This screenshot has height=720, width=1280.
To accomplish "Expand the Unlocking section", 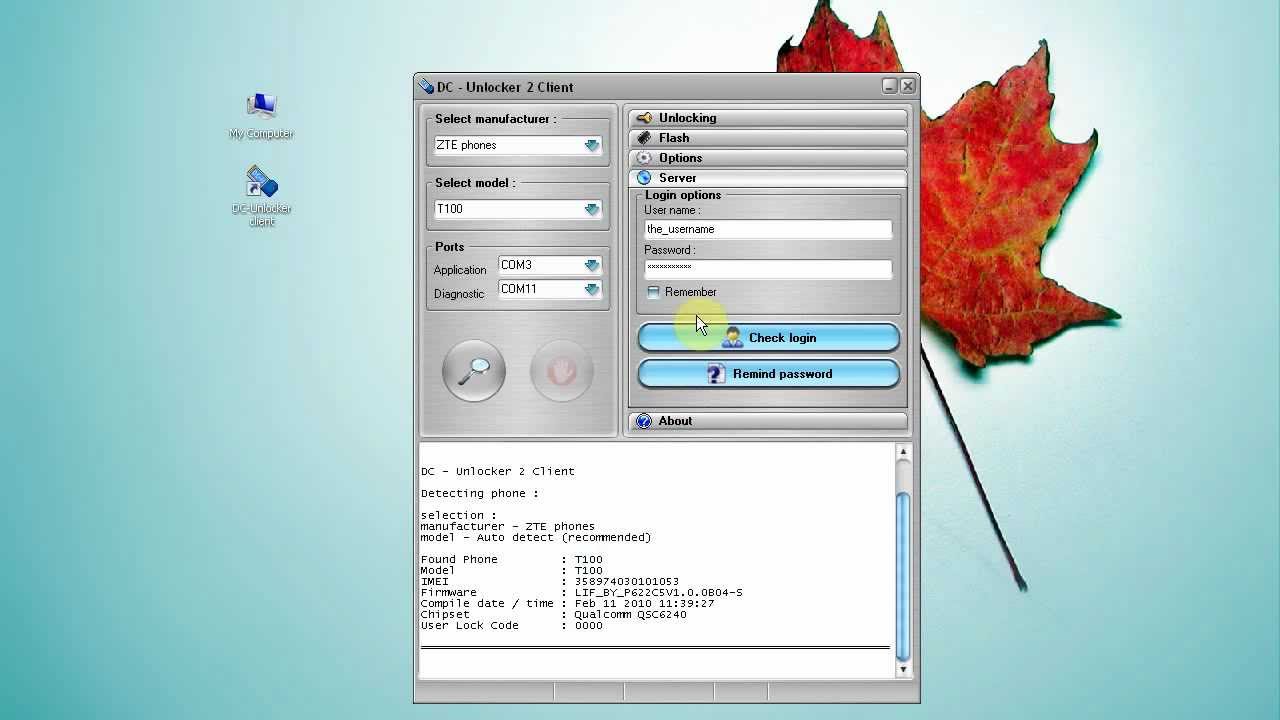I will pos(768,118).
